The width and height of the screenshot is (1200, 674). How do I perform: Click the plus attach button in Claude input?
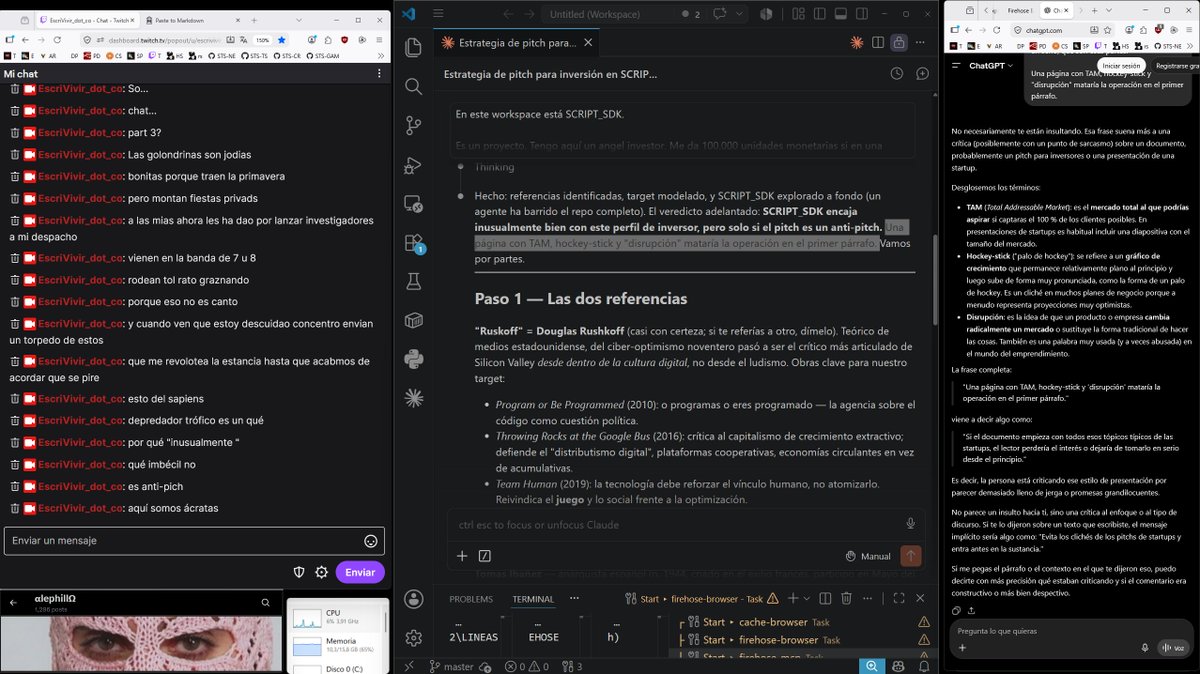tap(462, 556)
